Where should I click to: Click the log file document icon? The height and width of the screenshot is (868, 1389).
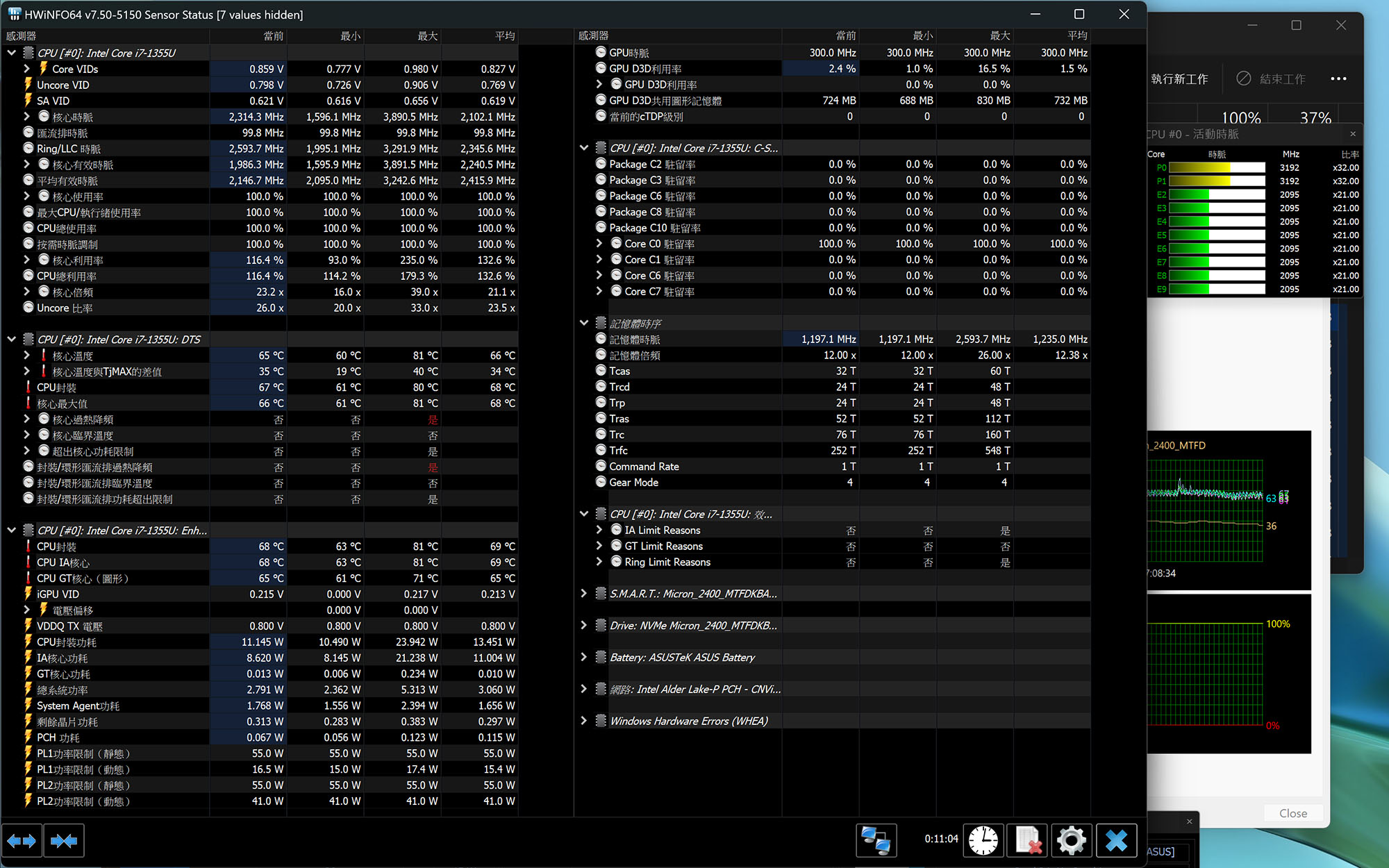tap(1027, 841)
